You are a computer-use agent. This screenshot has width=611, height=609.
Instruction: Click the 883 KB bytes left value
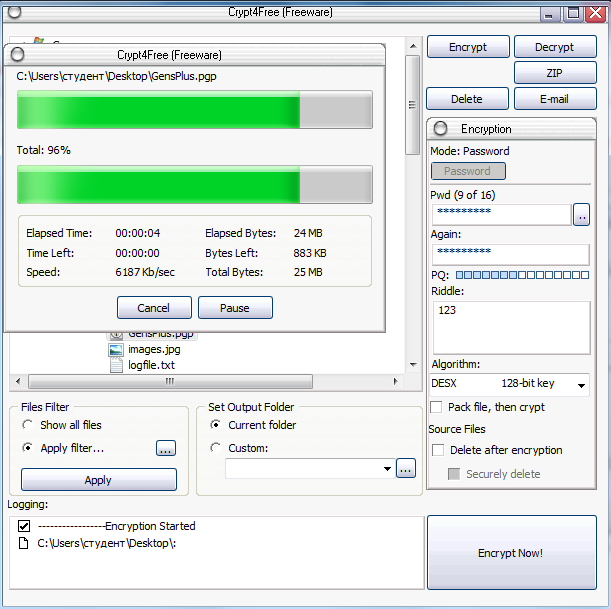coord(310,253)
